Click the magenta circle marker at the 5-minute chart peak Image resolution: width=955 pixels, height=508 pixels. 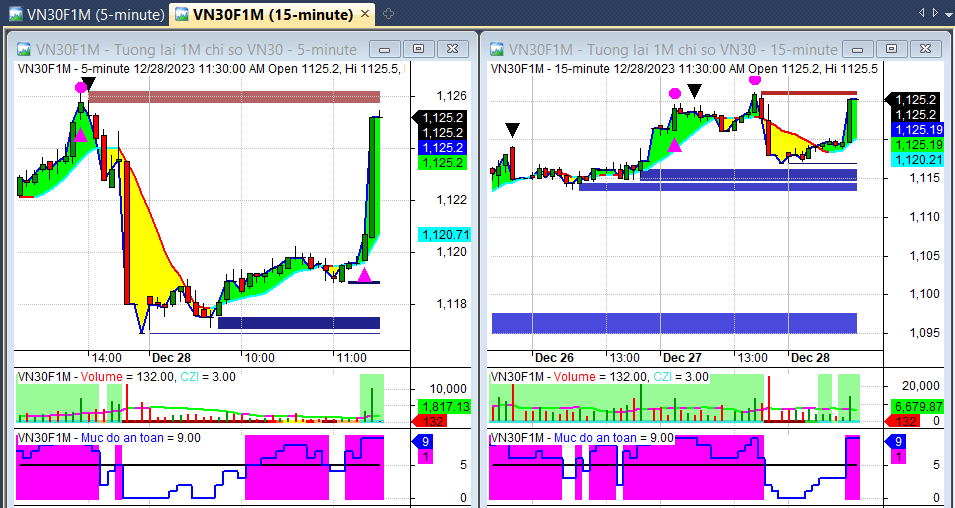(81, 87)
